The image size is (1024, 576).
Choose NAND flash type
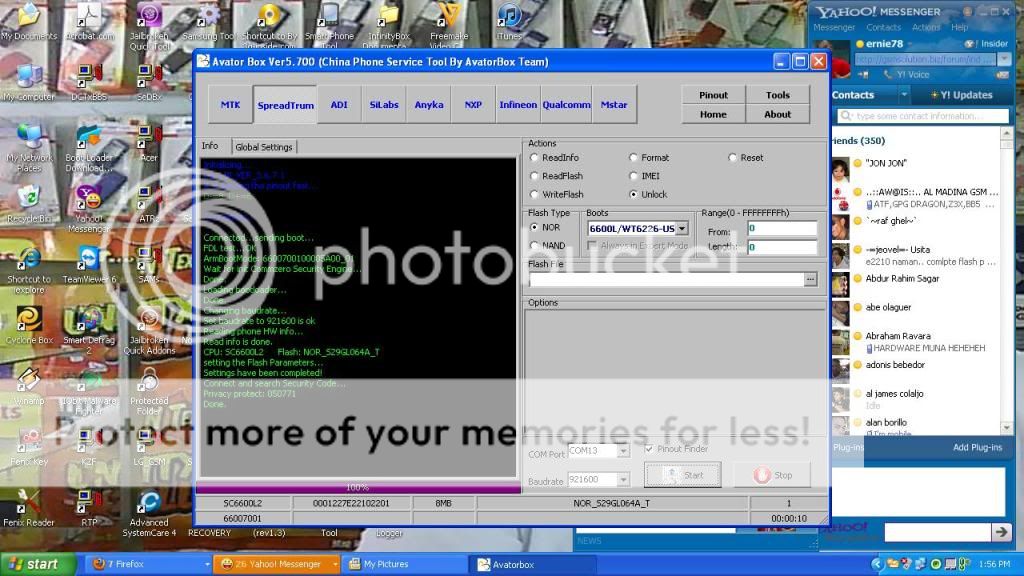pos(535,246)
